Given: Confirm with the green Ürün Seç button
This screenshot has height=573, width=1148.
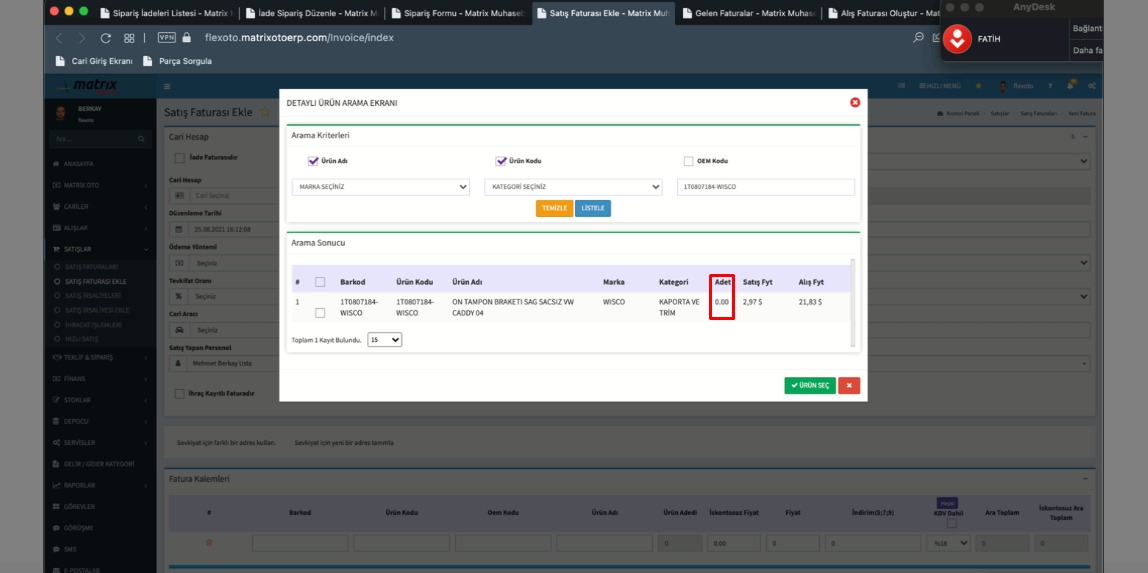Looking at the screenshot, I should (809, 385).
